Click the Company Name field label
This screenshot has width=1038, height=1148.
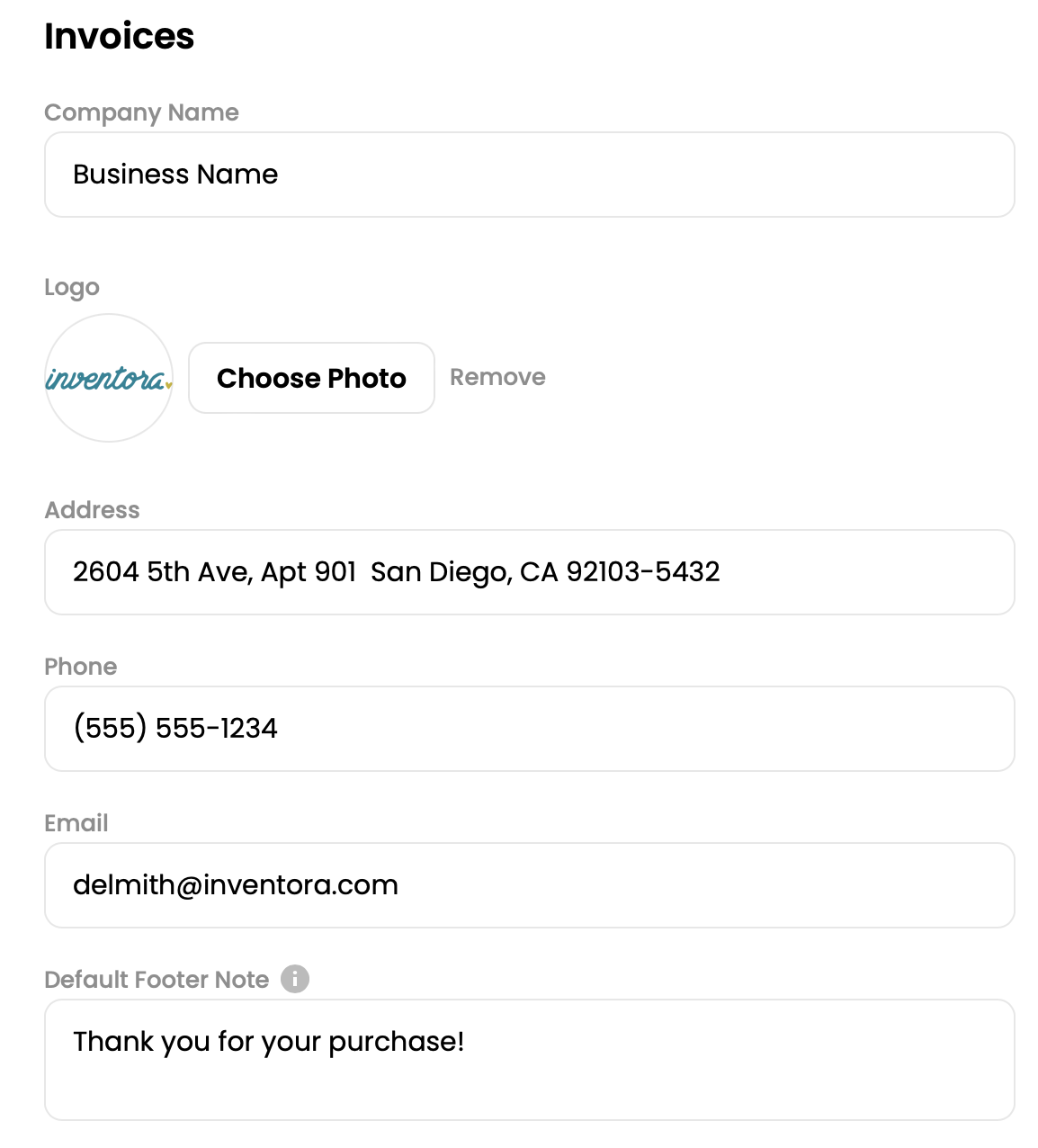coord(141,112)
